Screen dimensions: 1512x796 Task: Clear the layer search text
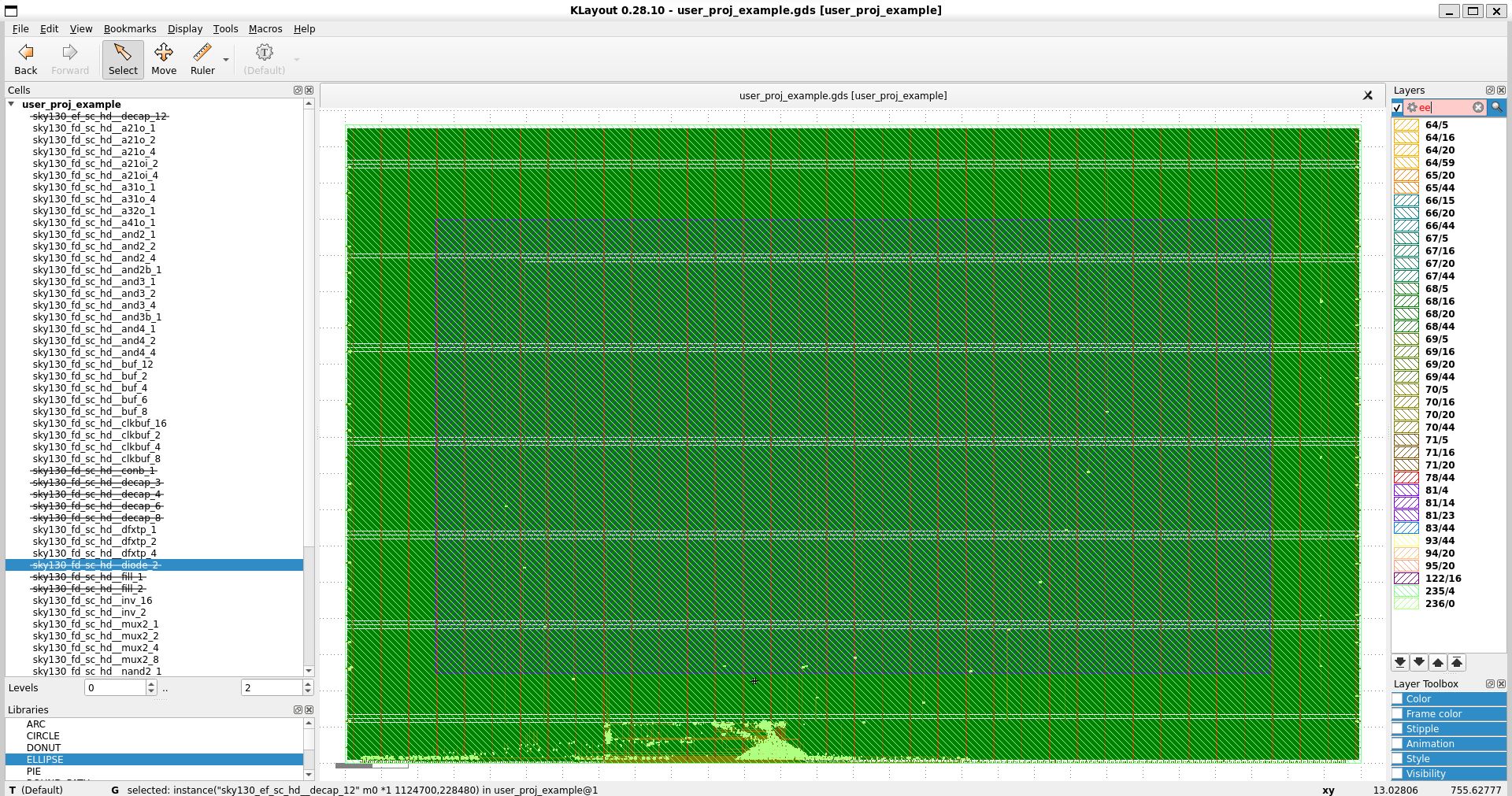pyautogui.click(x=1478, y=108)
